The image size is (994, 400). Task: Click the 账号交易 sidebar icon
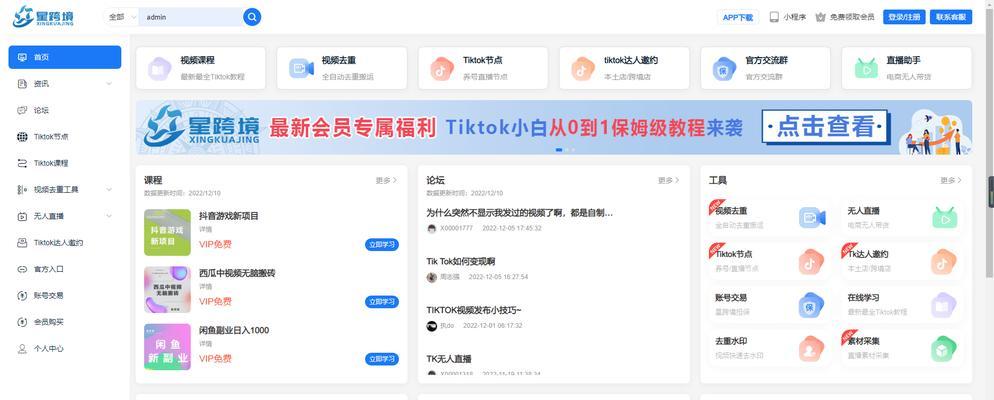tap(22, 295)
